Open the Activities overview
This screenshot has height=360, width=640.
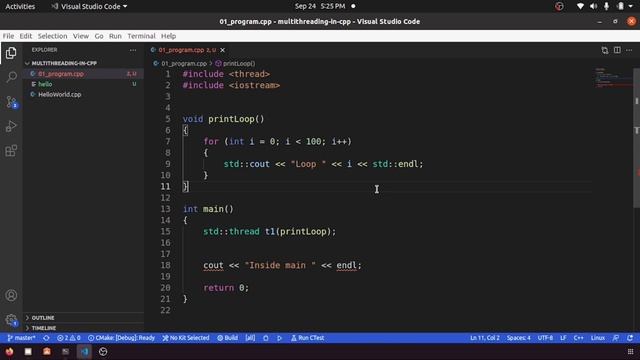click(20, 7)
